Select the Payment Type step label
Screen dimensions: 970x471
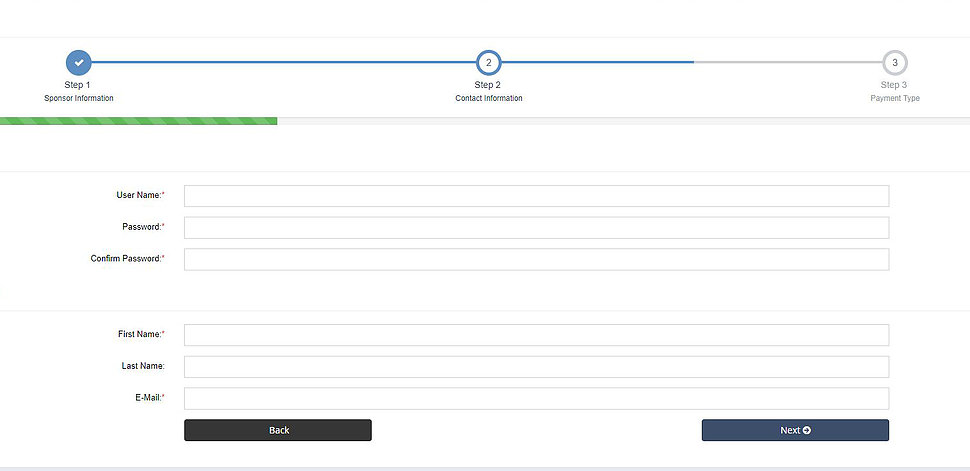895,98
